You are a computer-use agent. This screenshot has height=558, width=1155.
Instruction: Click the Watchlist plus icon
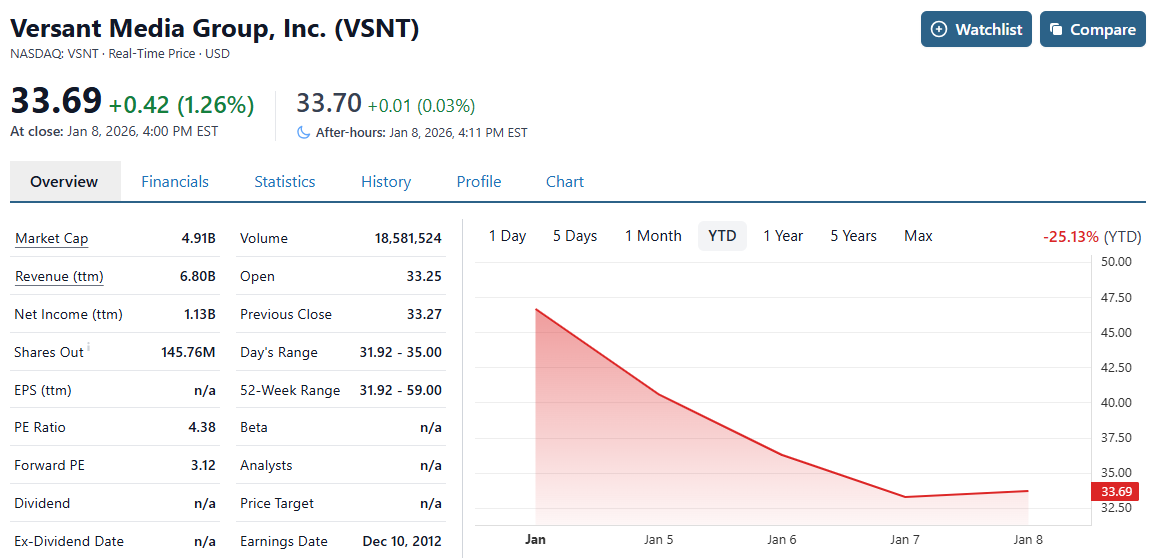coord(938,29)
